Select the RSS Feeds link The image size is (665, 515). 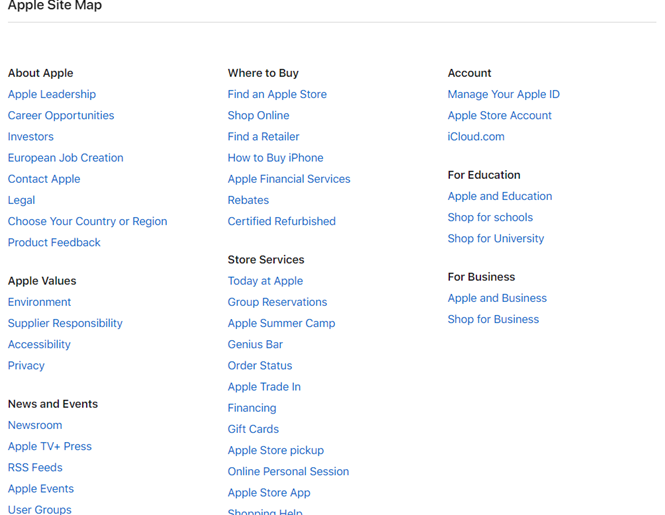[x=35, y=467]
